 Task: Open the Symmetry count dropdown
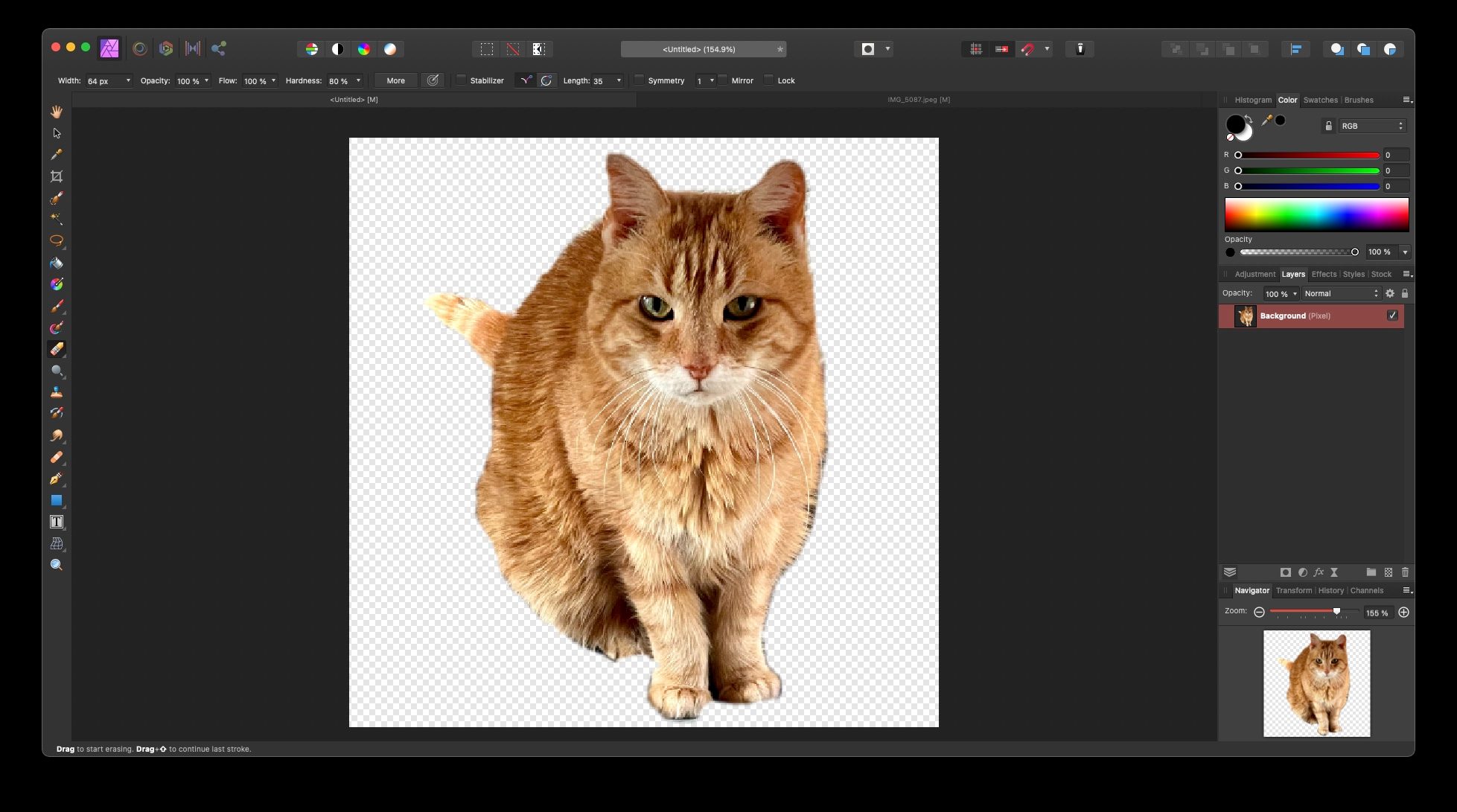click(x=712, y=80)
